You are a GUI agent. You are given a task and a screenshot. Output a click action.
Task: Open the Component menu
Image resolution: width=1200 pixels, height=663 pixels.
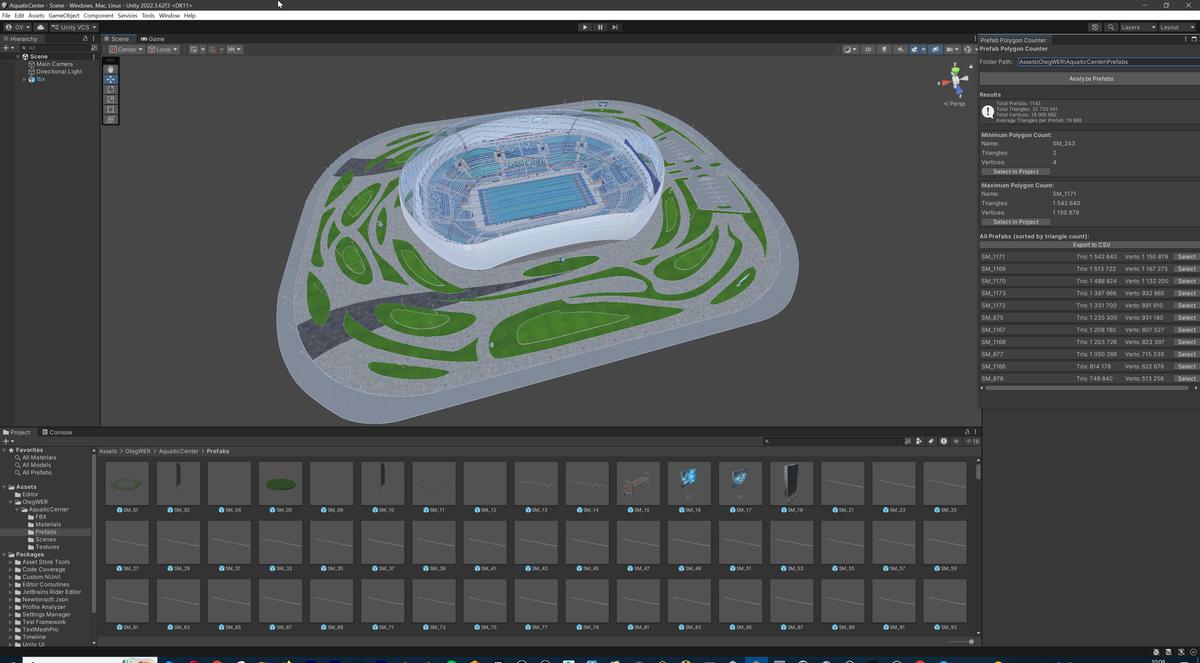click(98, 16)
